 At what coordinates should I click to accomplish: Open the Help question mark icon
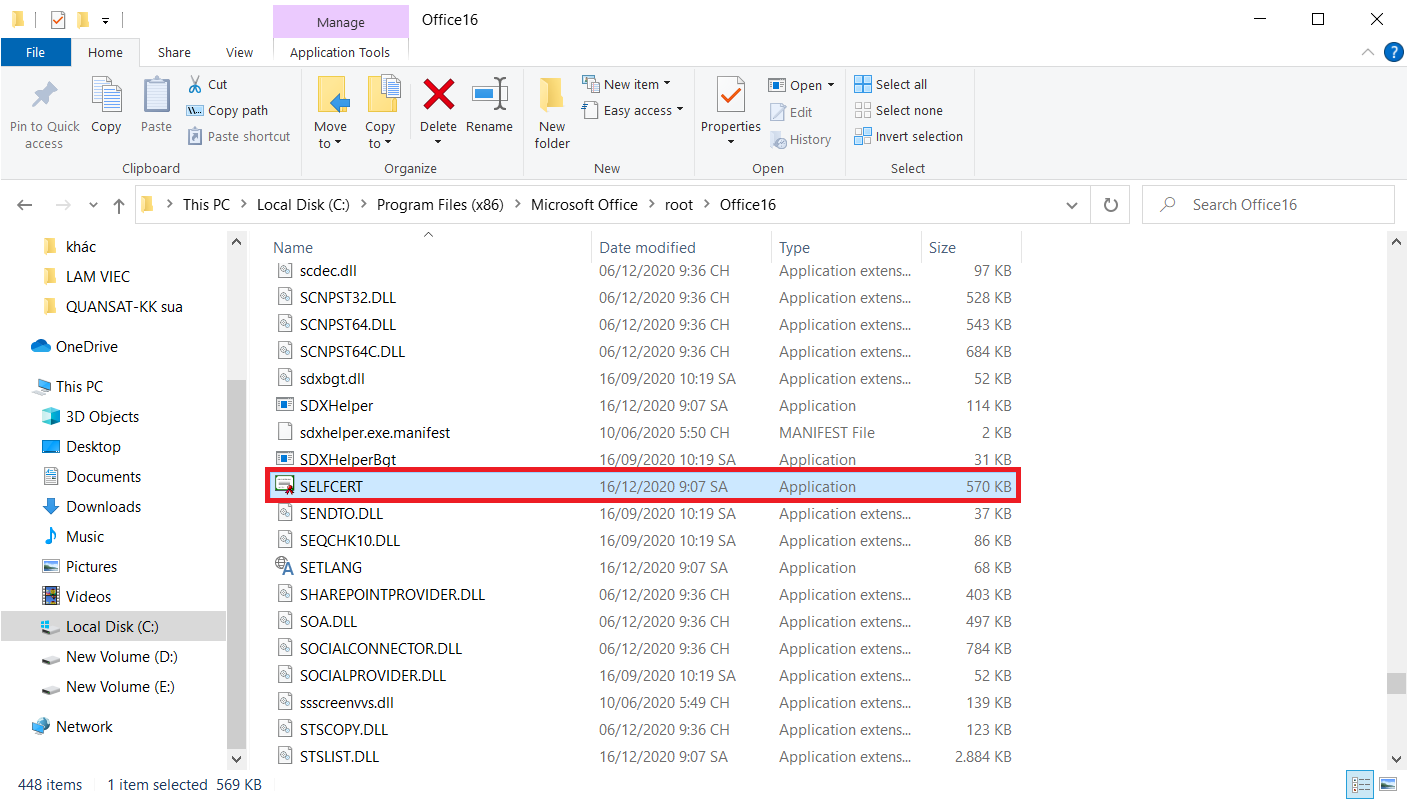[x=1392, y=52]
